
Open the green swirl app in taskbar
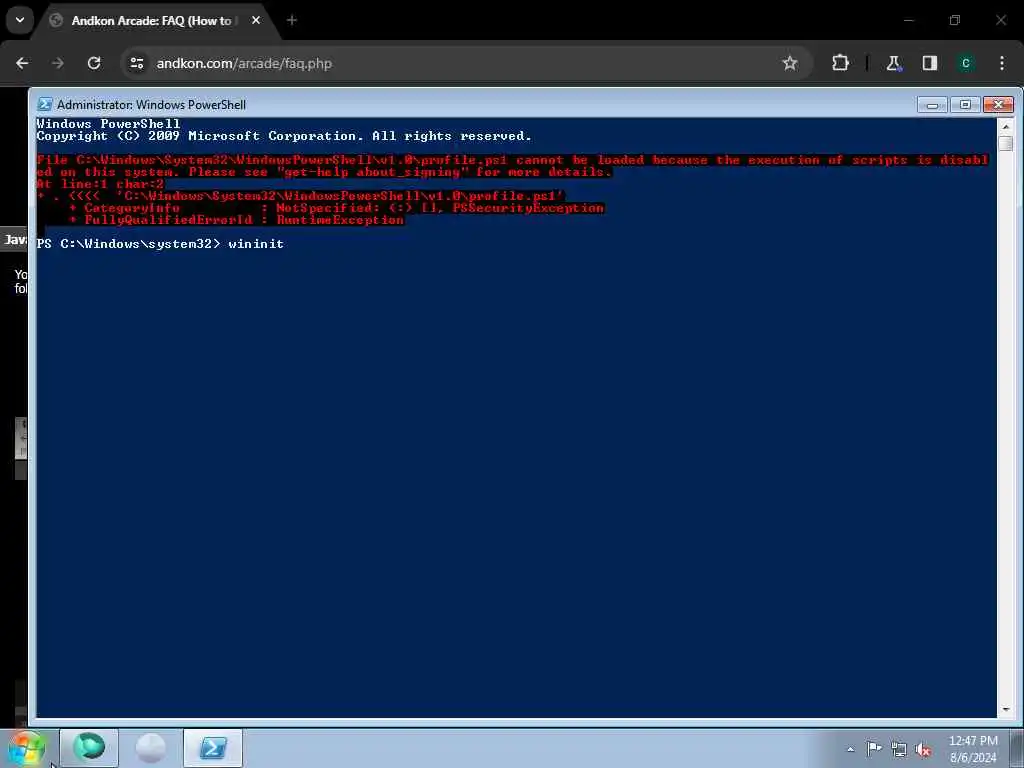(89, 748)
